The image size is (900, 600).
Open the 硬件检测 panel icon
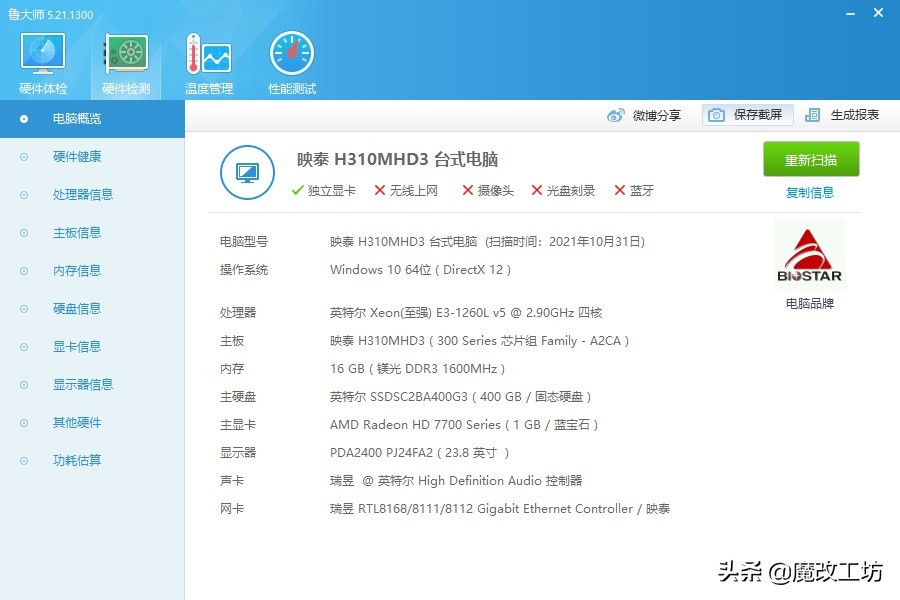point(124,55)
